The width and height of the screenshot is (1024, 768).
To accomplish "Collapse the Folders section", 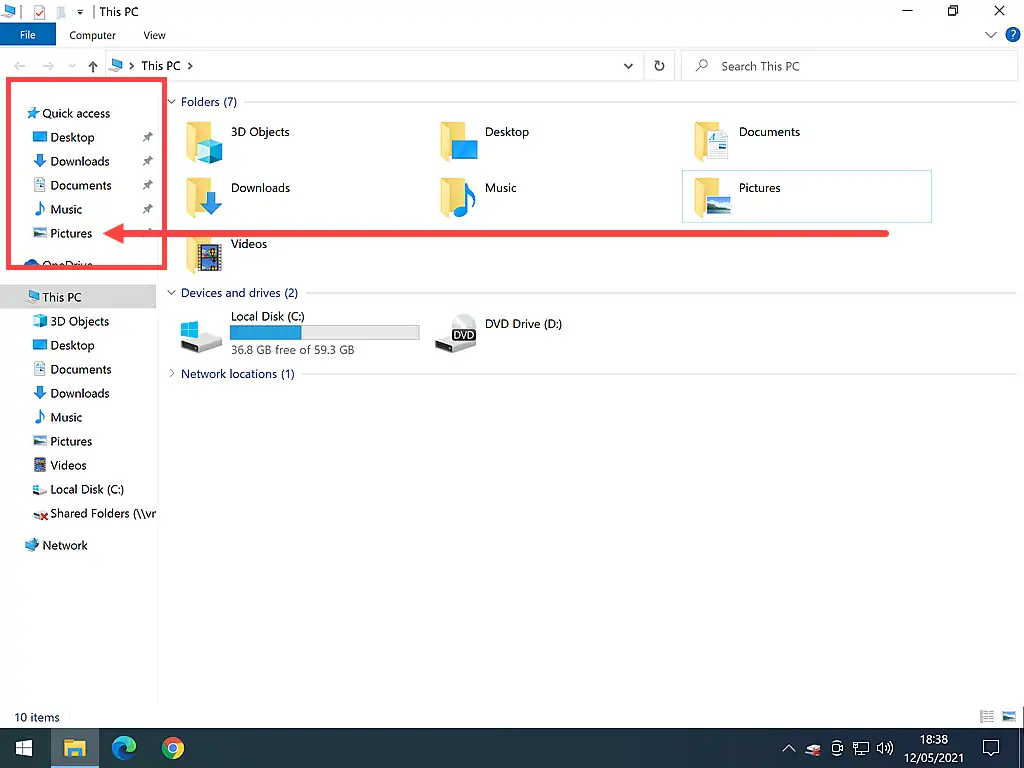I will (x=171, y=101).
